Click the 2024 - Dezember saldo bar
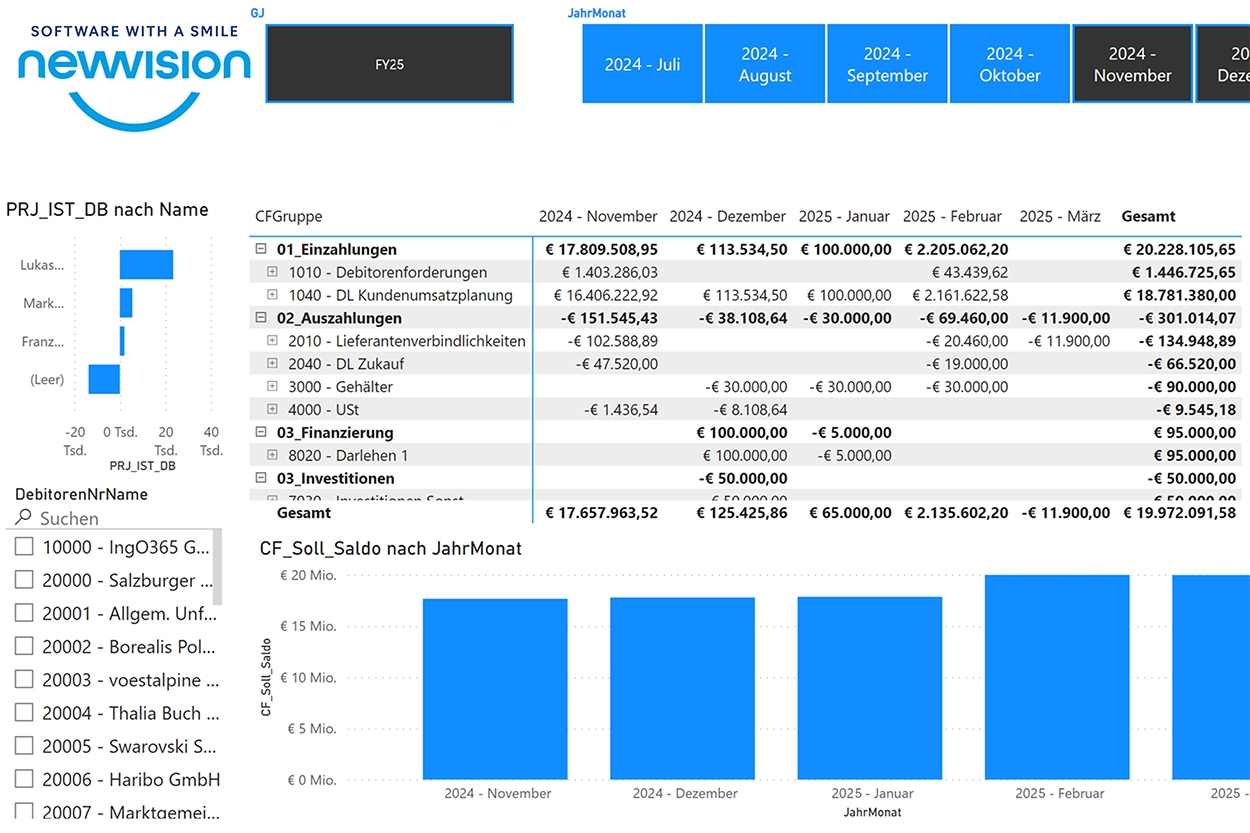The image size is (1250, 833). [683, 689]
